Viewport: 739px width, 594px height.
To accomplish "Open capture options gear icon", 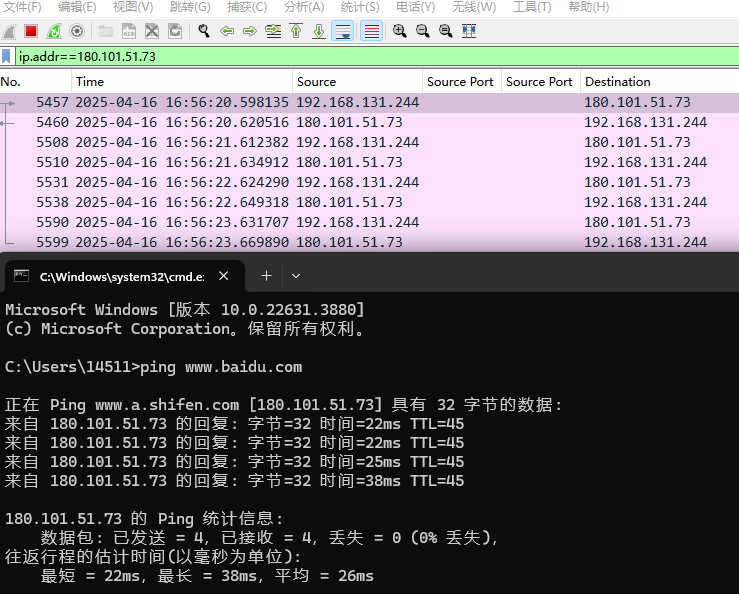I will 77,32.
